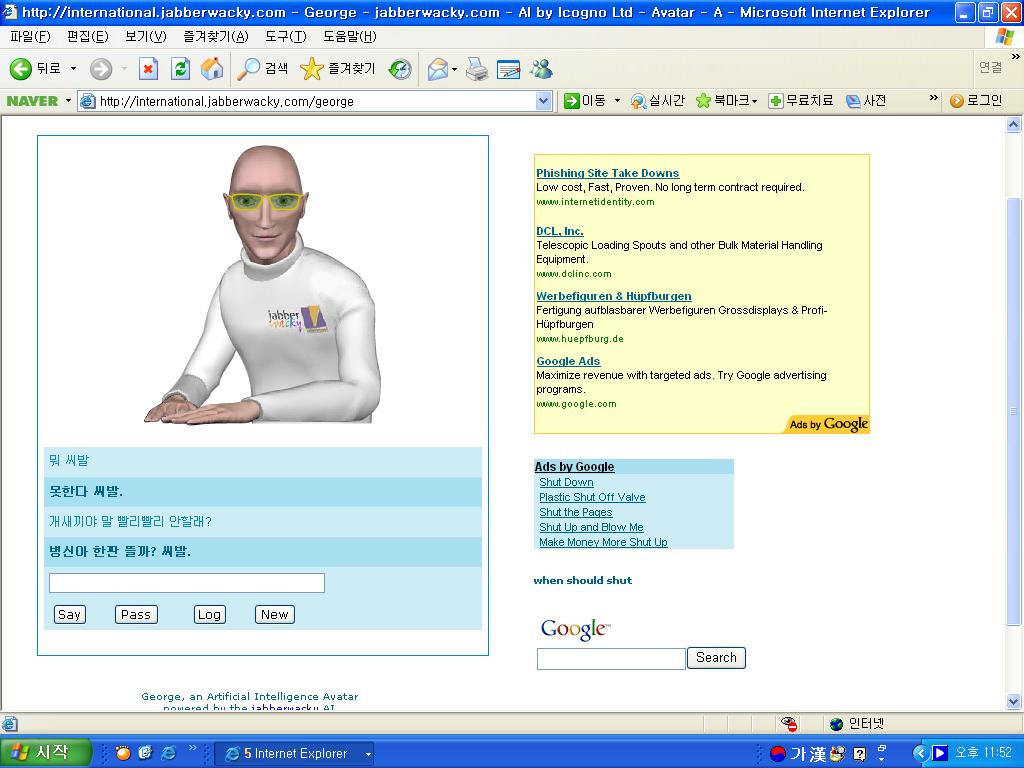Expand the Quick Launch overflow chevron
The image size is (1024, 768).
(x=193, y=747)
